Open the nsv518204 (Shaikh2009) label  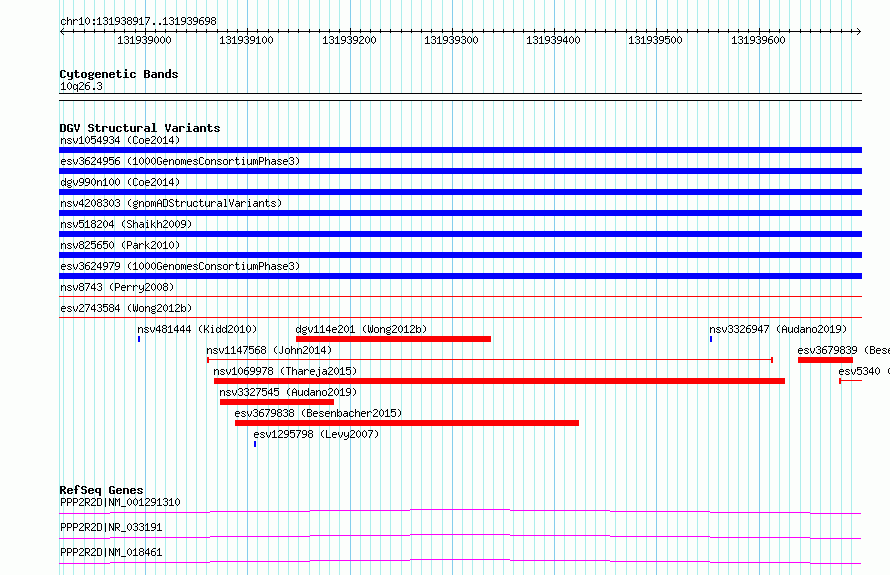point(126,224)
